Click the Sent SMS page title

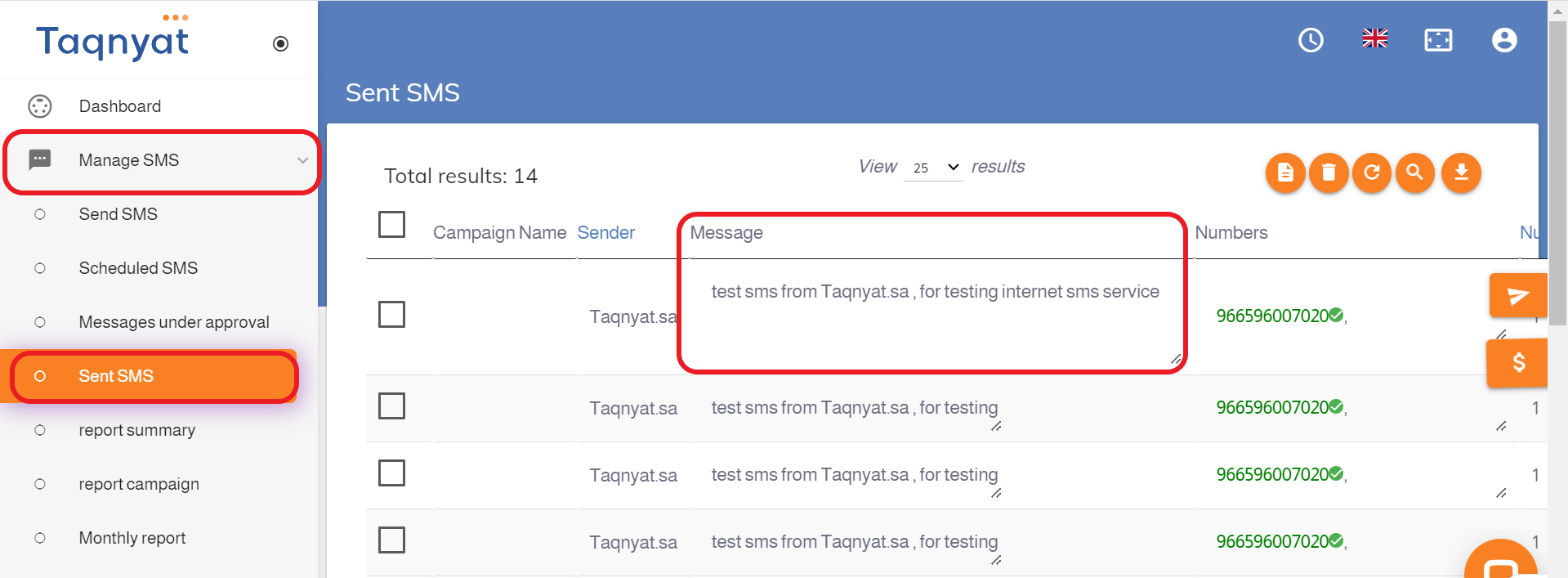point(402,92)
